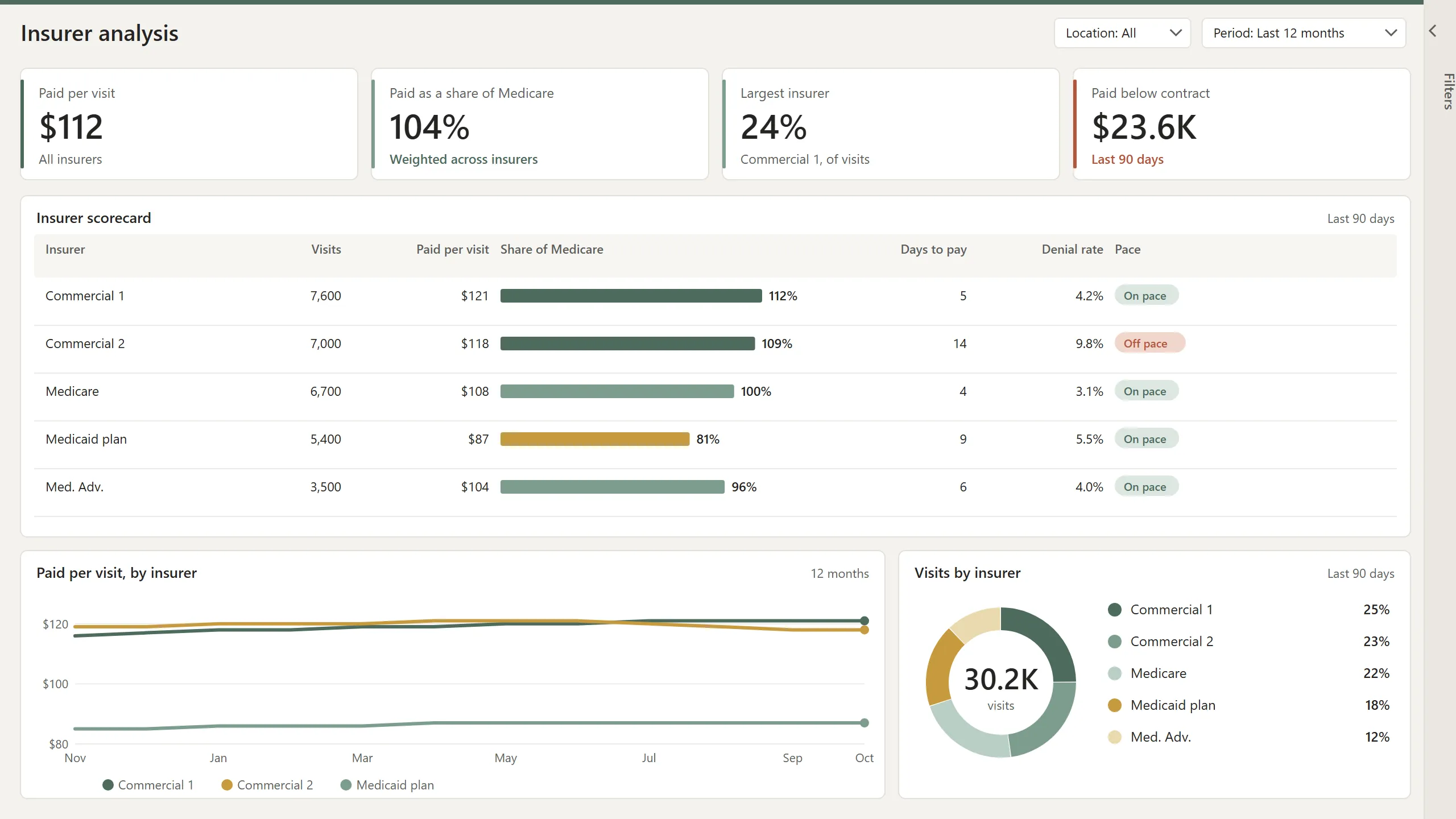Click the 81% Share of Medicare bar

tap(595, 439)
